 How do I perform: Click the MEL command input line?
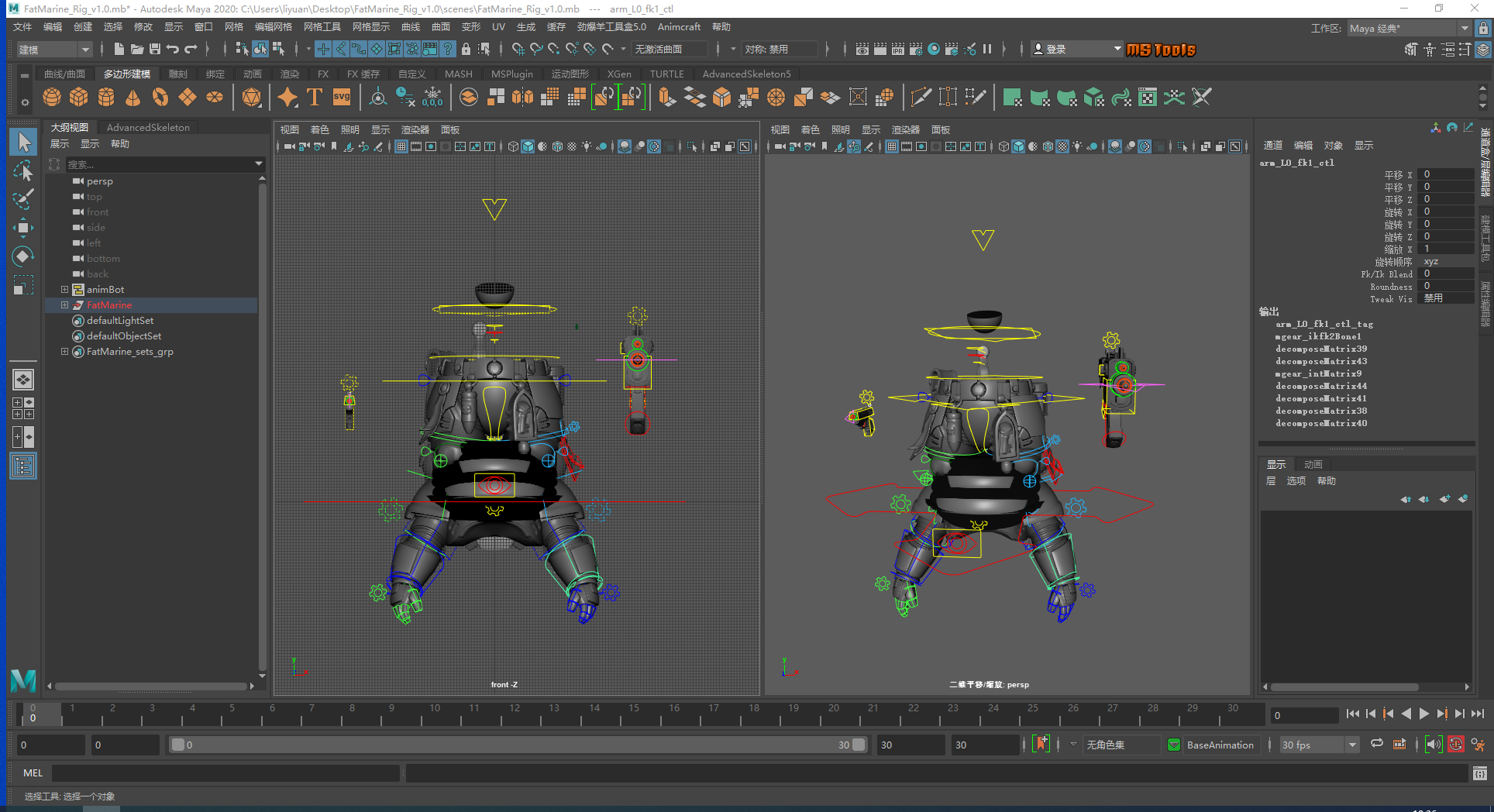click(225, 773)
